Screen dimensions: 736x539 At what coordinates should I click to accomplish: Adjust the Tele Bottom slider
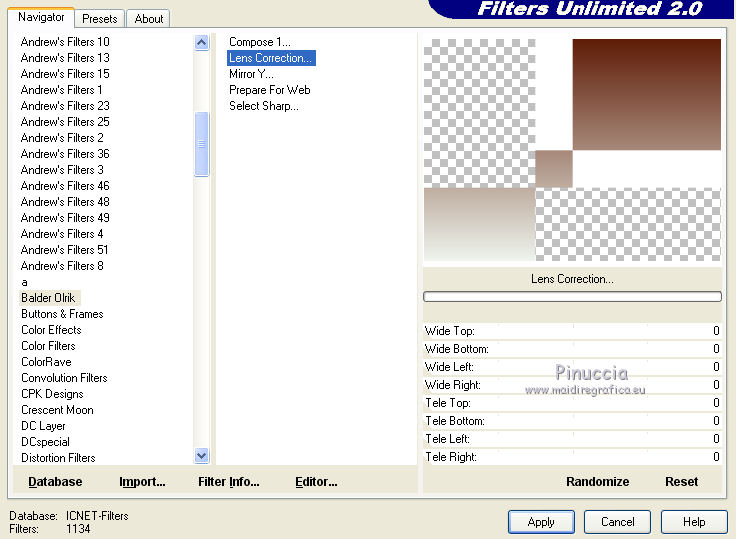point(572,421)
